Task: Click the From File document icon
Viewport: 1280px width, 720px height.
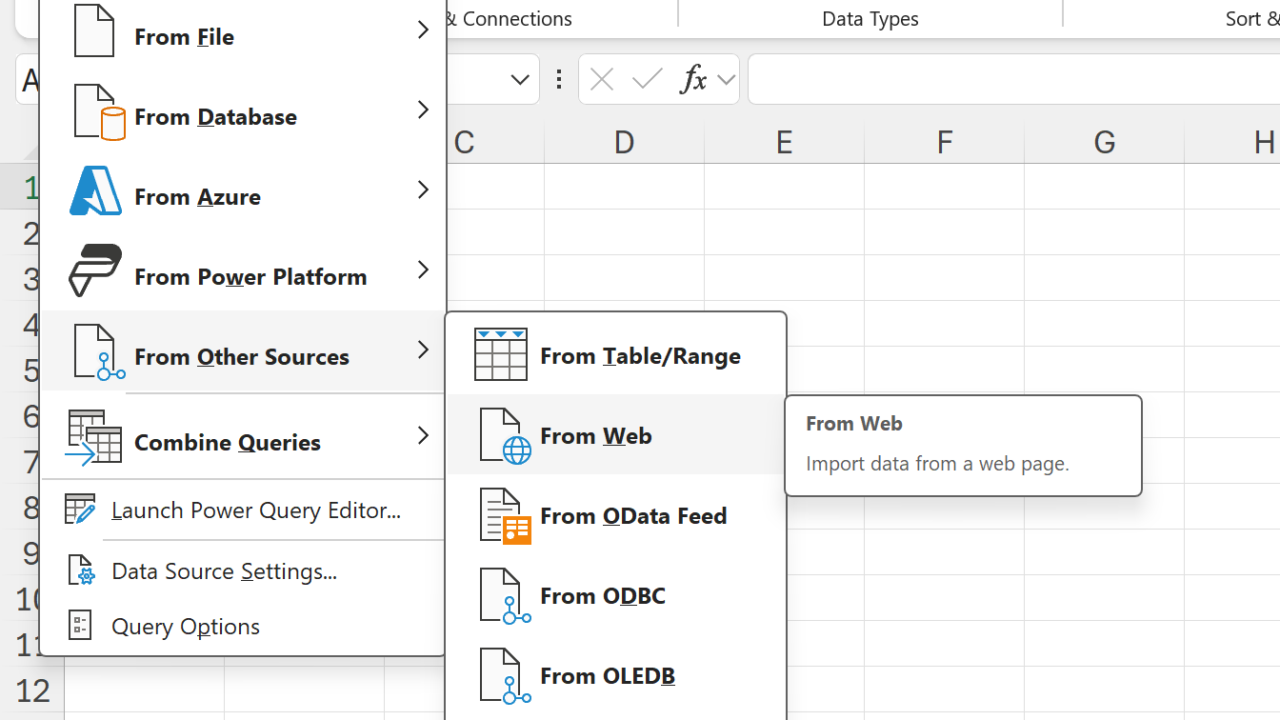Action: point(95,32)
